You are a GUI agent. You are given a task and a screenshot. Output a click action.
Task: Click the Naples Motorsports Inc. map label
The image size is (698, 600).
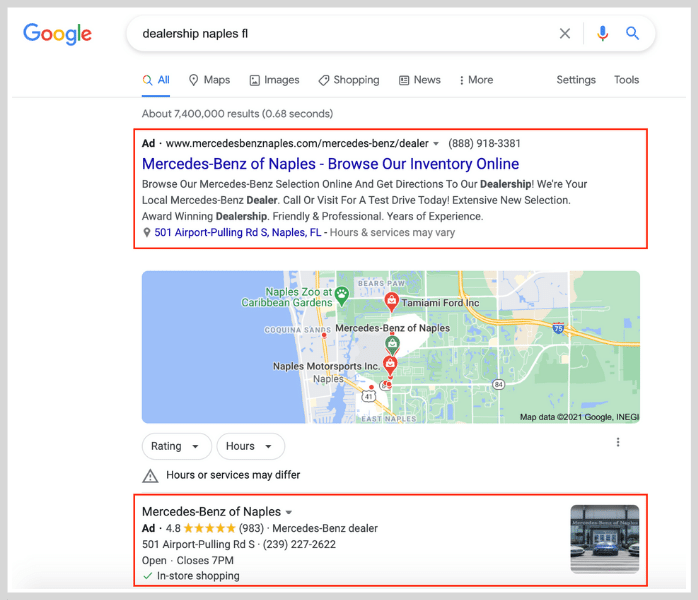coord(326,366)
